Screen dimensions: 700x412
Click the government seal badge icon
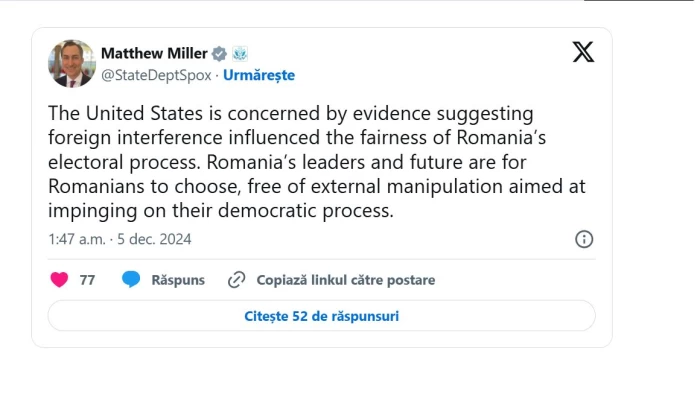(240, 53)
